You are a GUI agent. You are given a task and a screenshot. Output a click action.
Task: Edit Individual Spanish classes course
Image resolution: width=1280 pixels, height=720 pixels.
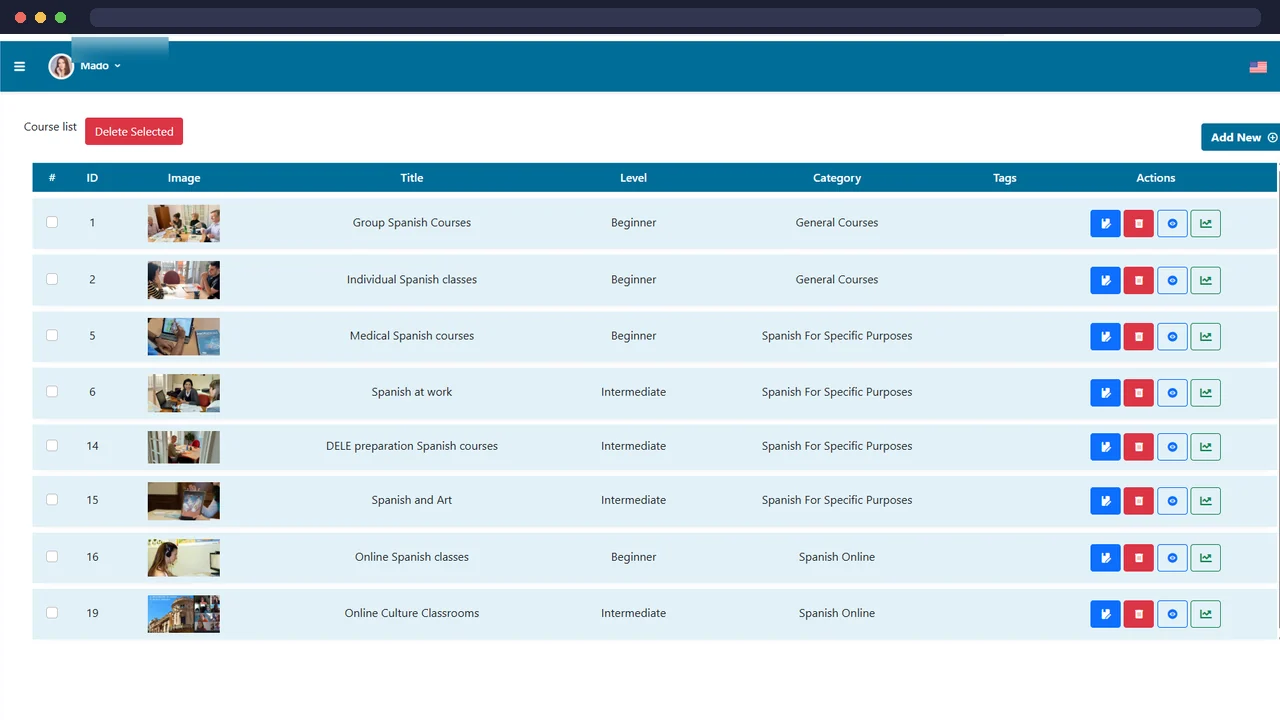(1105, 280)
